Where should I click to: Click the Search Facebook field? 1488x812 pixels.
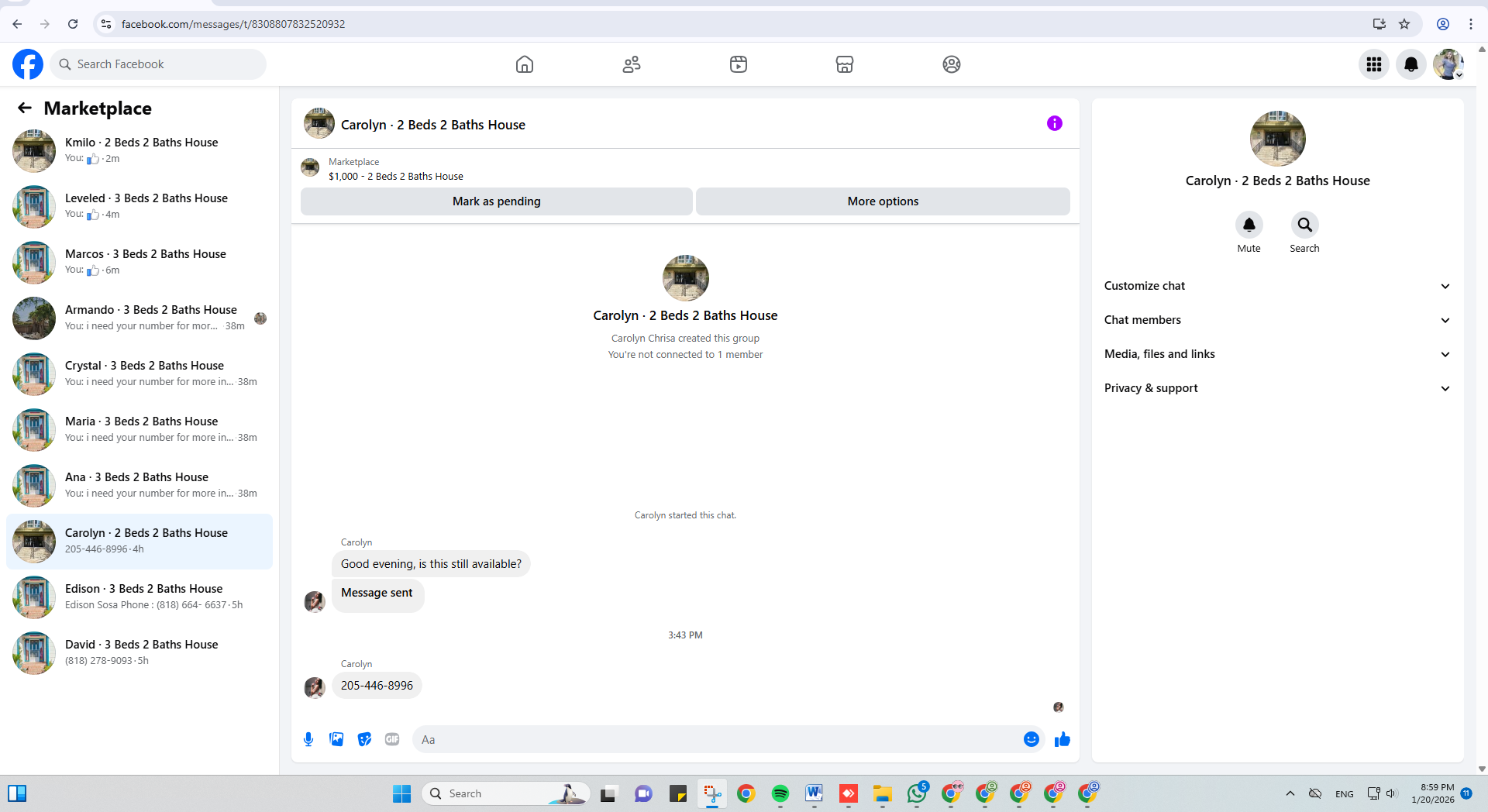point(158,64)
